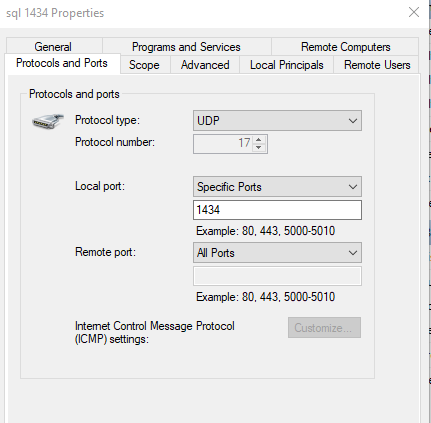View the Remote Users tab
431x423 pixels.
pyautogui.click(x=377, y=65)
